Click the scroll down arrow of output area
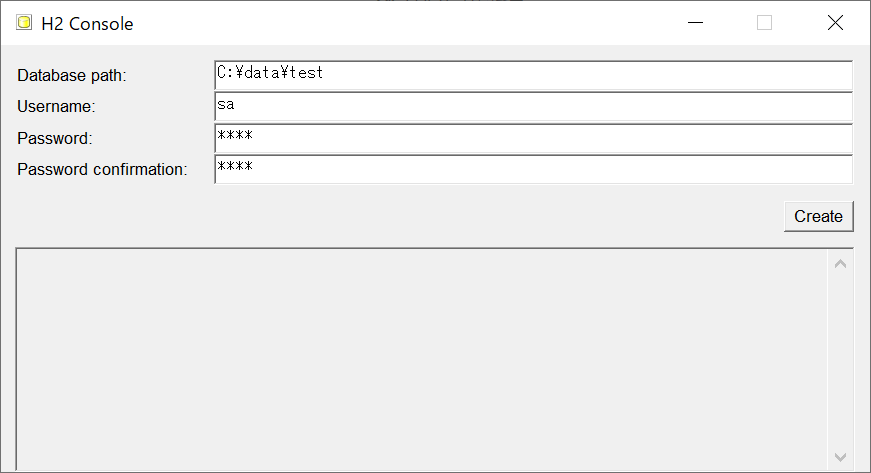Viewport: 871px width, 473px height. (x=840, y=457)
